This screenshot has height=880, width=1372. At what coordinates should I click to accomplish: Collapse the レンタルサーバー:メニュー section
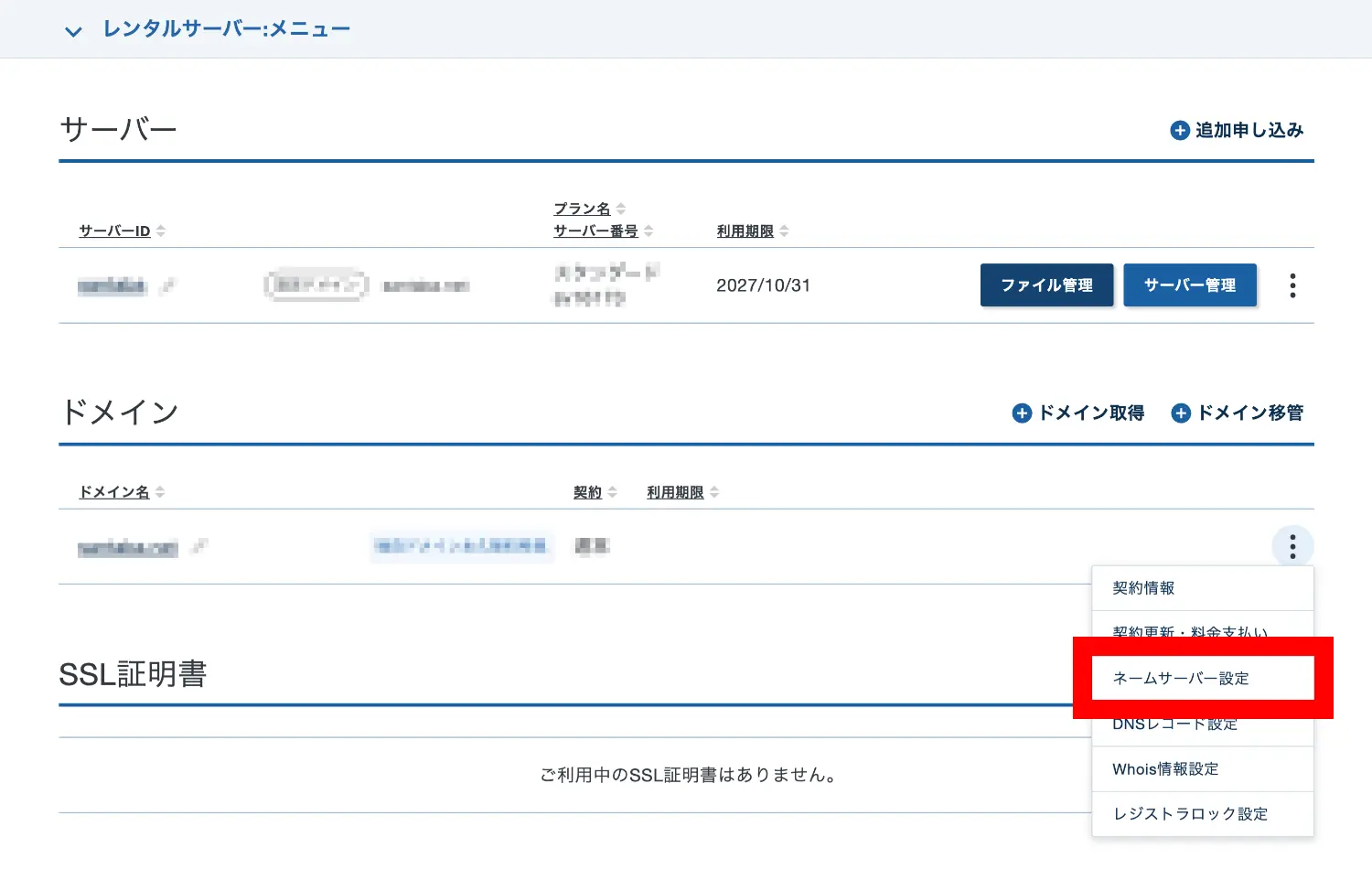coord(73,30)
